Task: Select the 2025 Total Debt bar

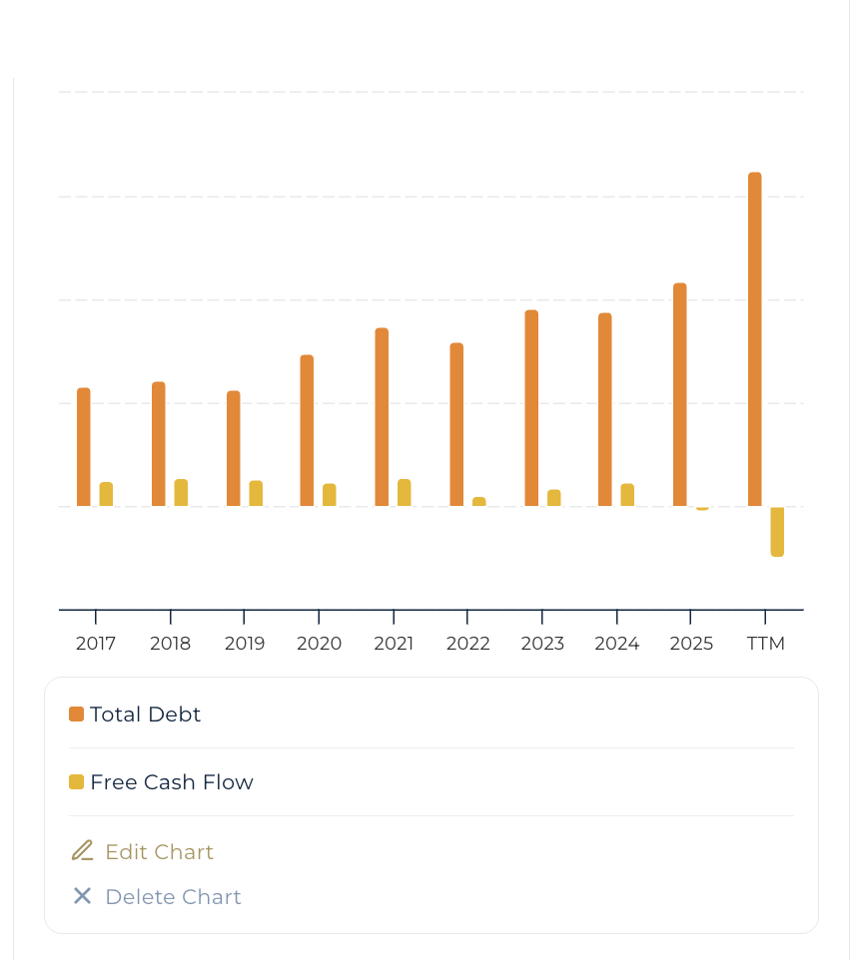Action: coord(680,395)
